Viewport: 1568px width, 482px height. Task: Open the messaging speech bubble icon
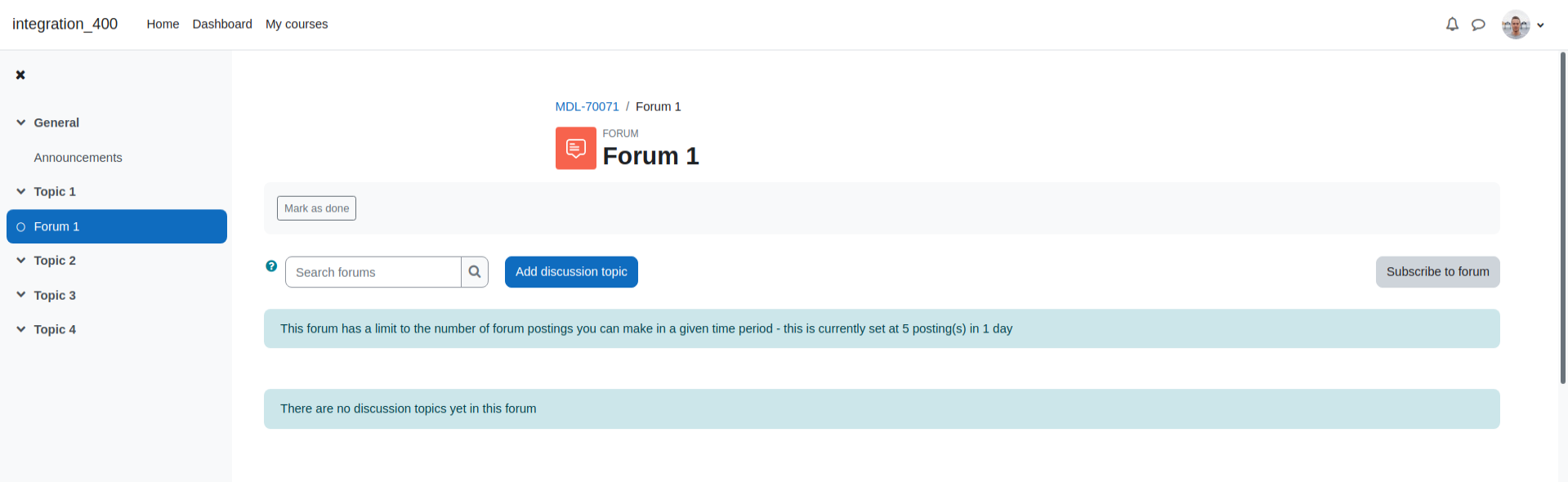coord(1478,25)
